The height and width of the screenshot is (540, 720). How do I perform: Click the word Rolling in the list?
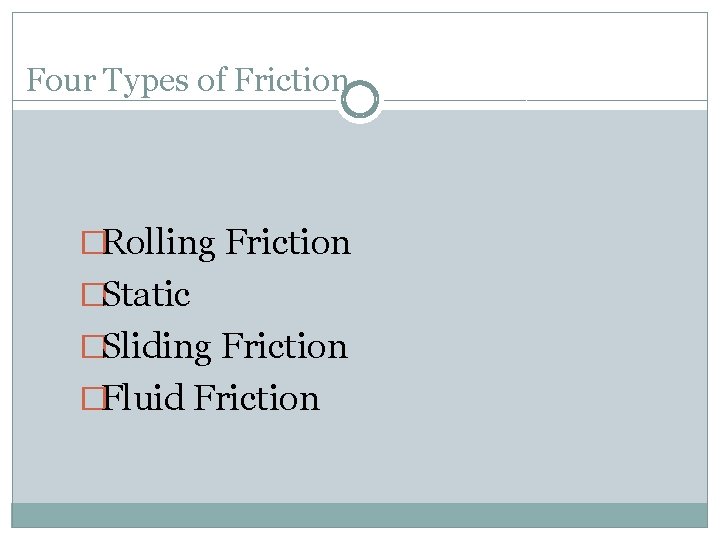[160, 243]
